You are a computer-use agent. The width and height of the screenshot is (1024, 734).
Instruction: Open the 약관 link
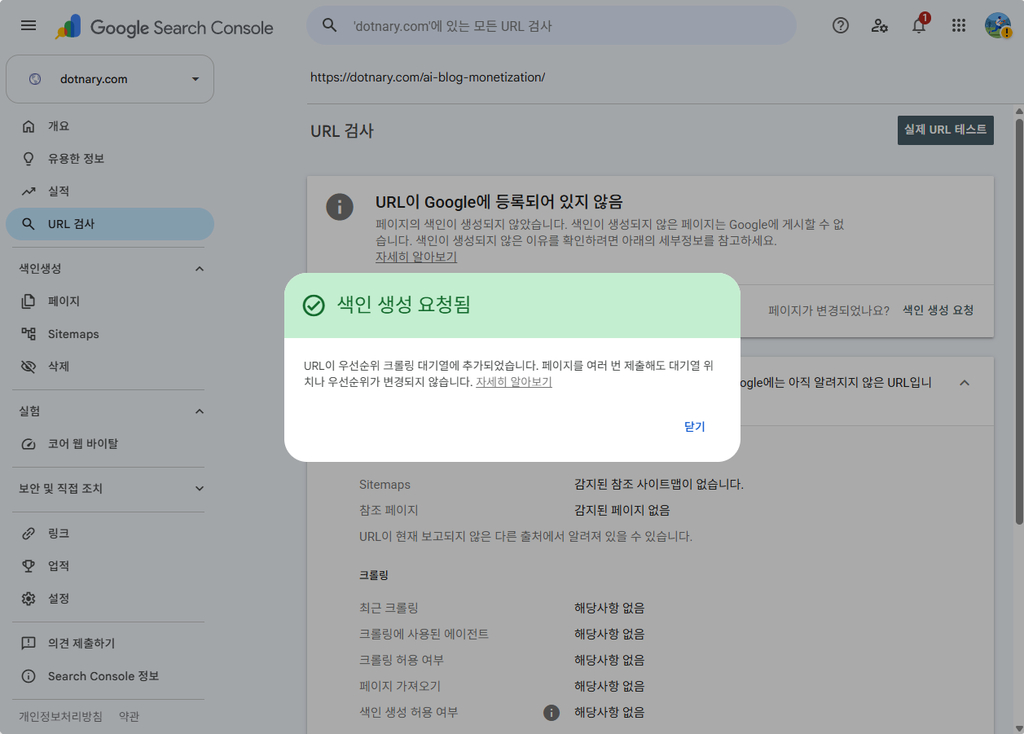click(x=129, y=716)
